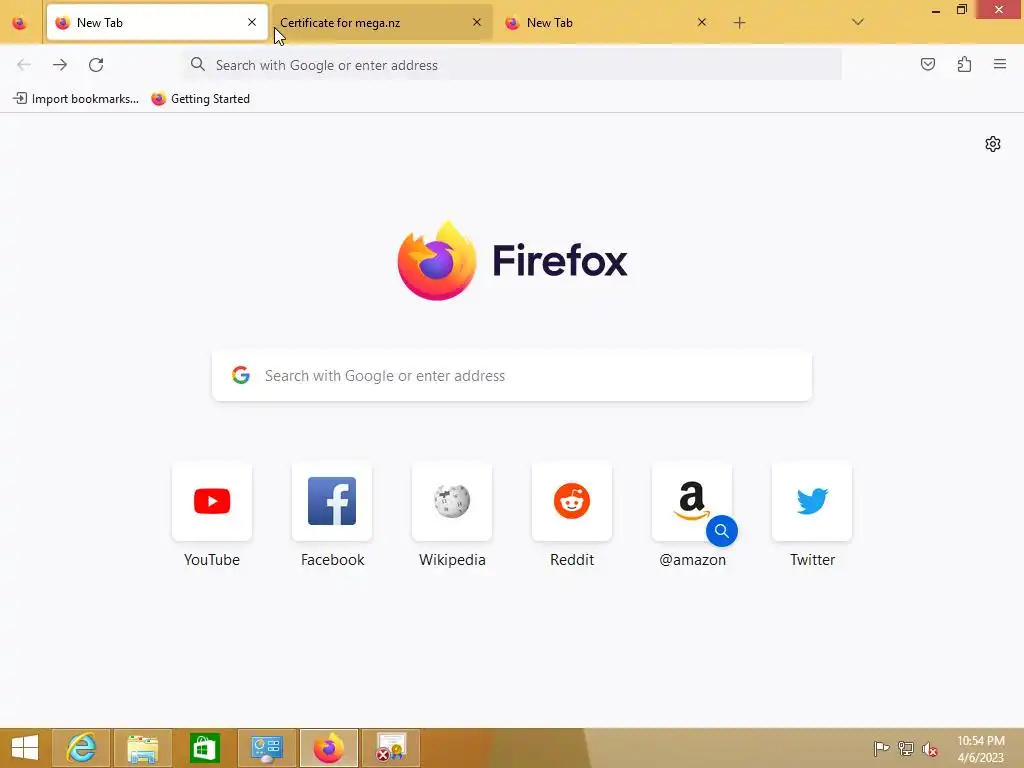Reload the current page

(x=96, y=65)
